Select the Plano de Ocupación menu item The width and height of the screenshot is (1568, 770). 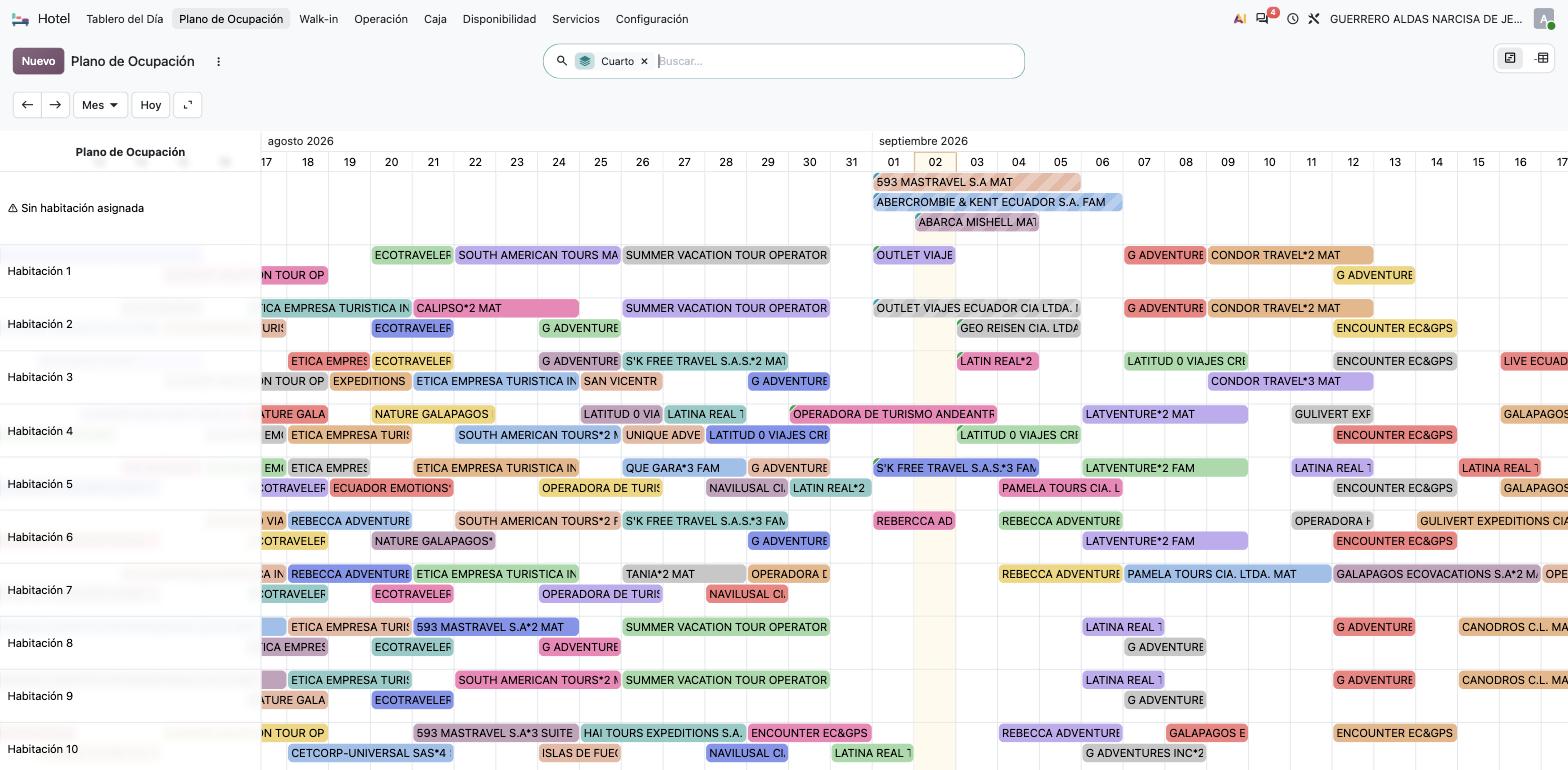click(x=231, y=19)
